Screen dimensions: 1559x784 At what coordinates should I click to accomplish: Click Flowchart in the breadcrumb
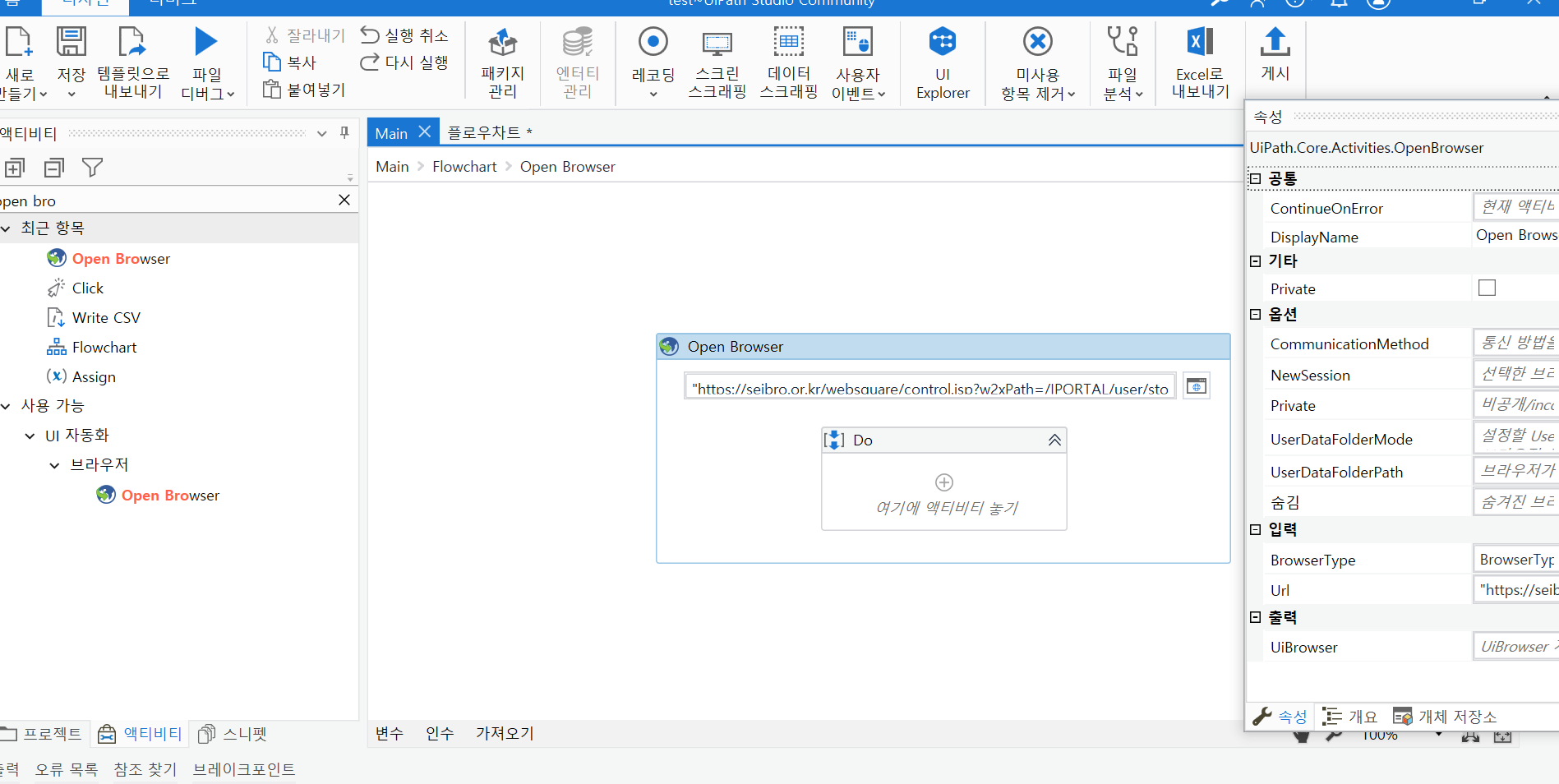click(x=464, y=167)
